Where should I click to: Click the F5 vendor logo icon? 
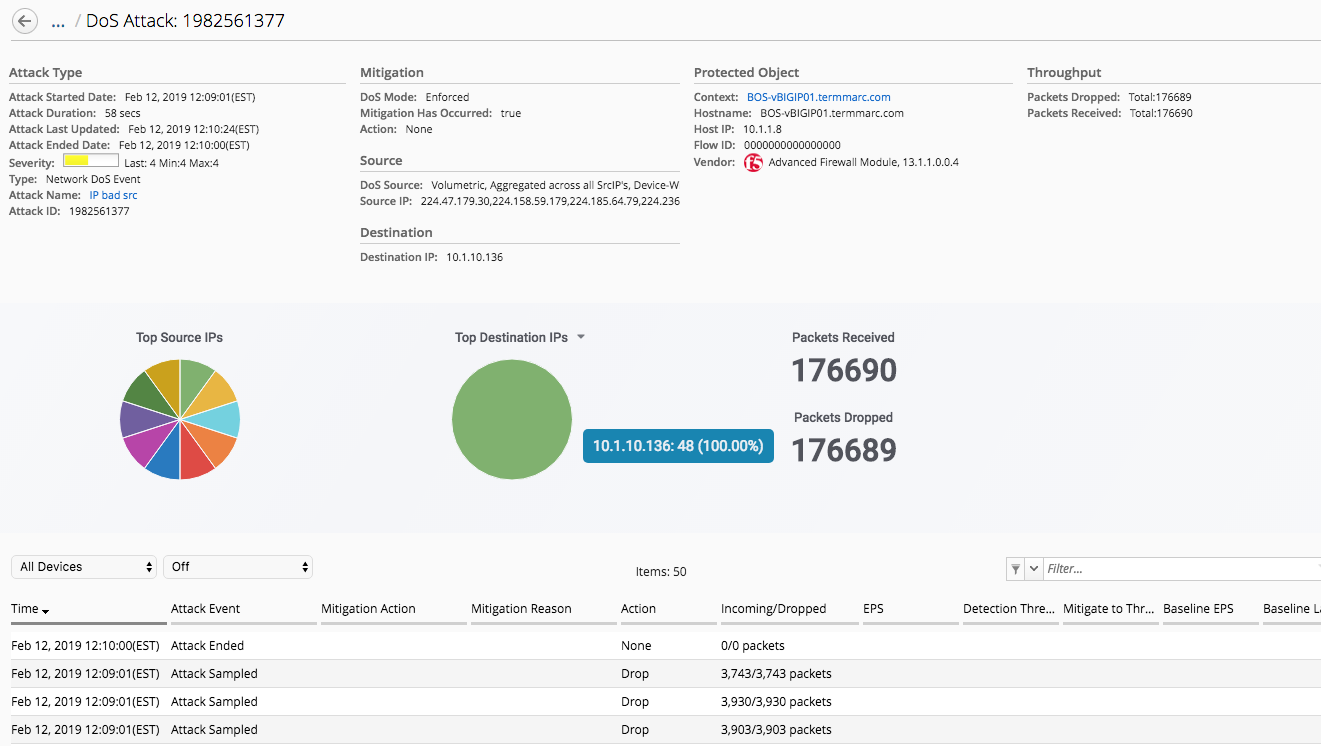click(x=753, y=162)
